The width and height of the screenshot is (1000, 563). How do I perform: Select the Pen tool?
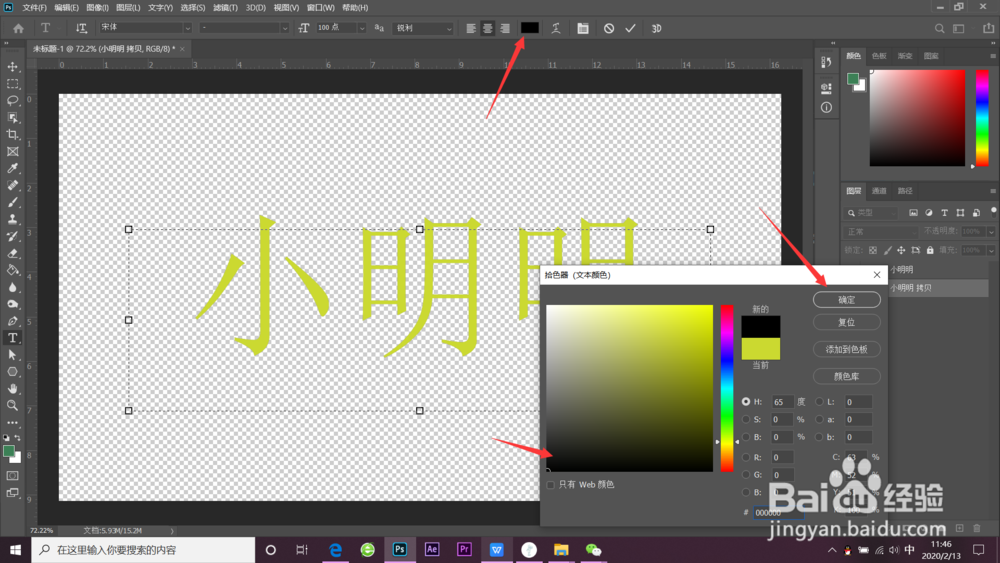(12, 321)
